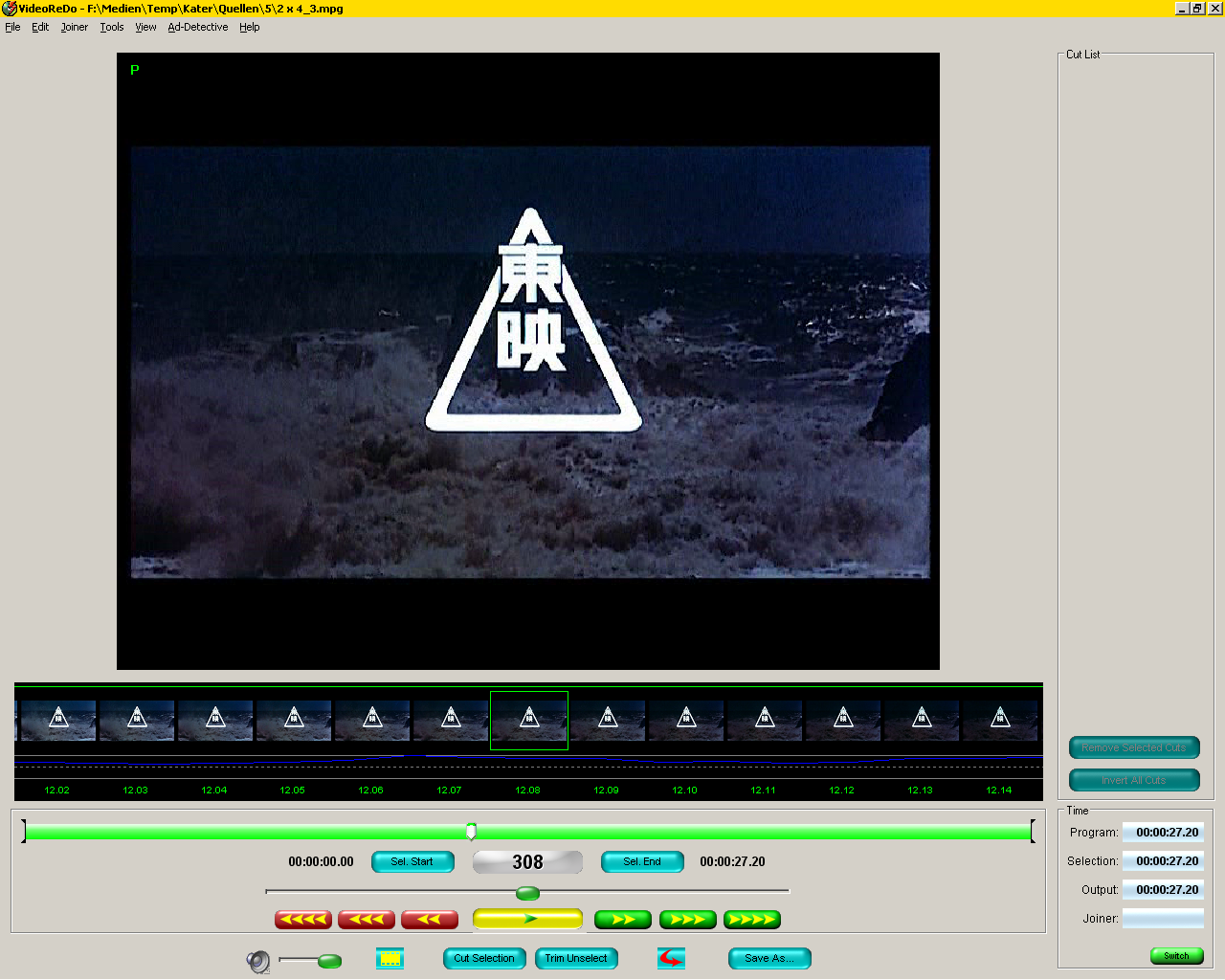
Task: Click the green navigation timeline bar
Action: (527, 832)
